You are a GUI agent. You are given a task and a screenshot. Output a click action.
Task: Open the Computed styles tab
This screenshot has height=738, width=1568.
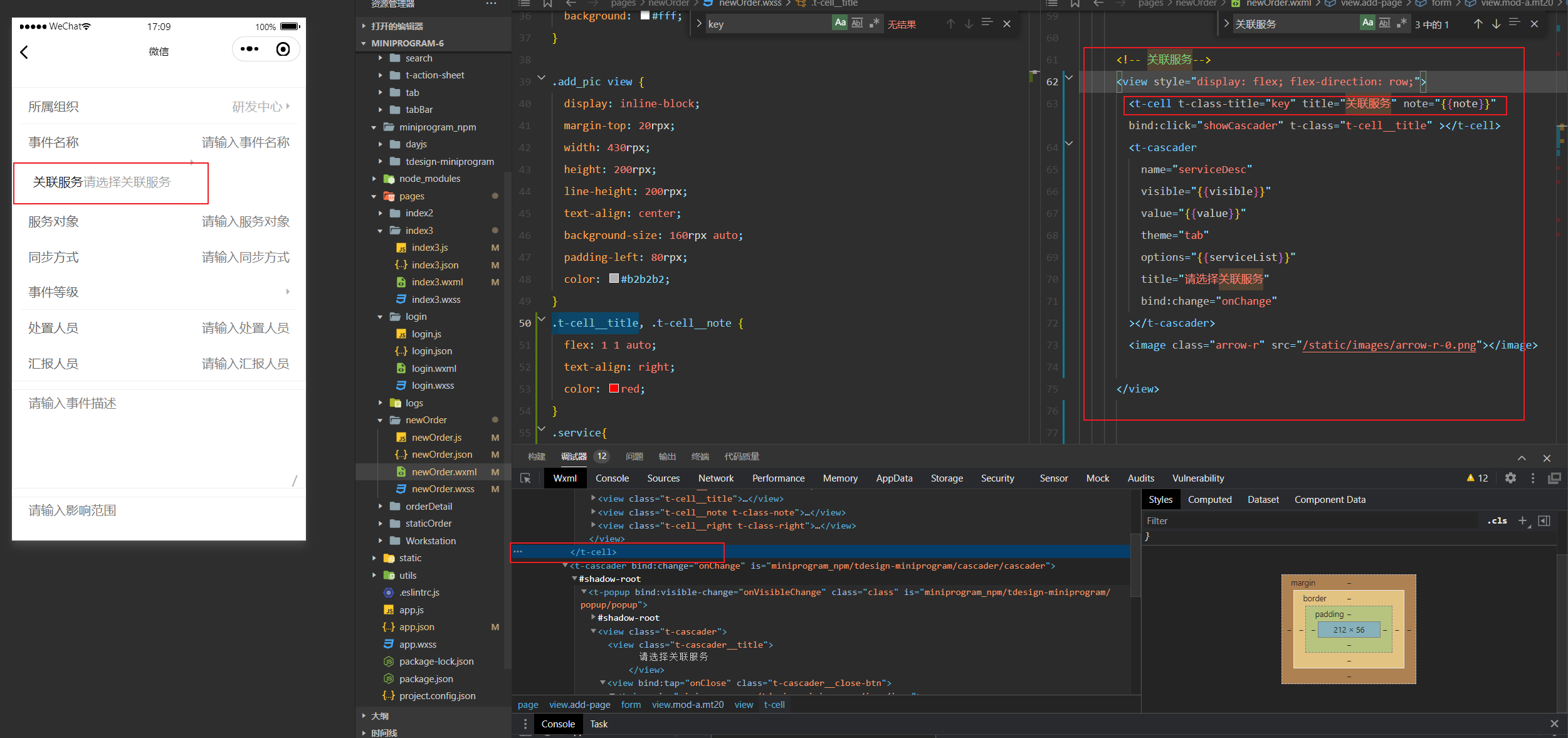coord(1209,499)
